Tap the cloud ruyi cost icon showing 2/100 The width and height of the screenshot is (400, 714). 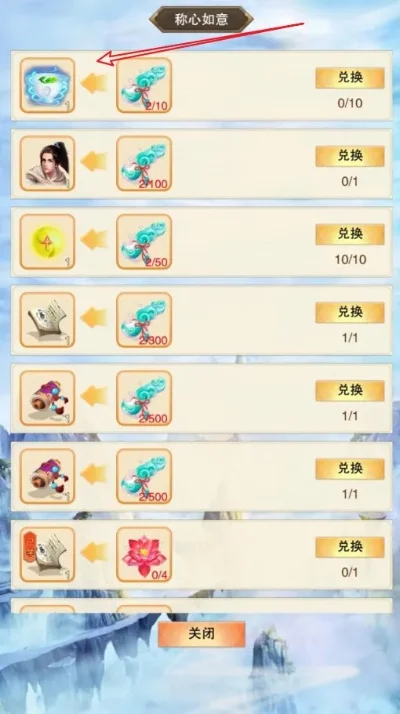pyautogui.click(x=144, y=163)
